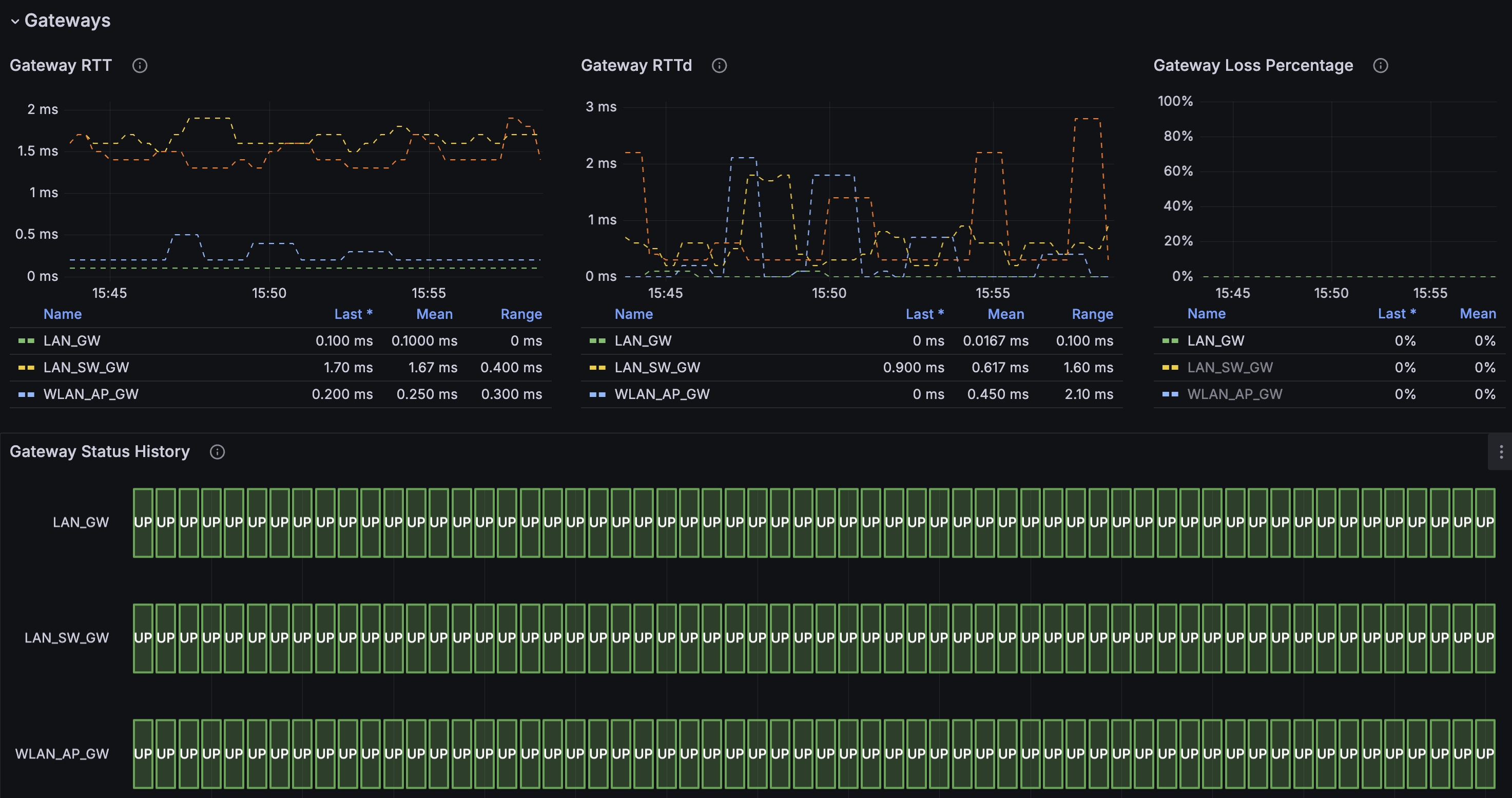Click Gateway RTT panel title
1512x798 pixels.
[x=61, y=65]
